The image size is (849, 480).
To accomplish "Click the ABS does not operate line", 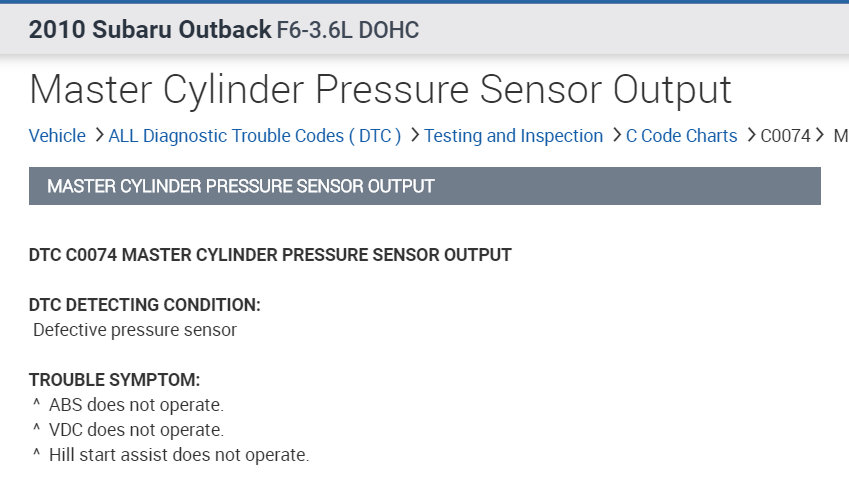I will pos(136,405).
